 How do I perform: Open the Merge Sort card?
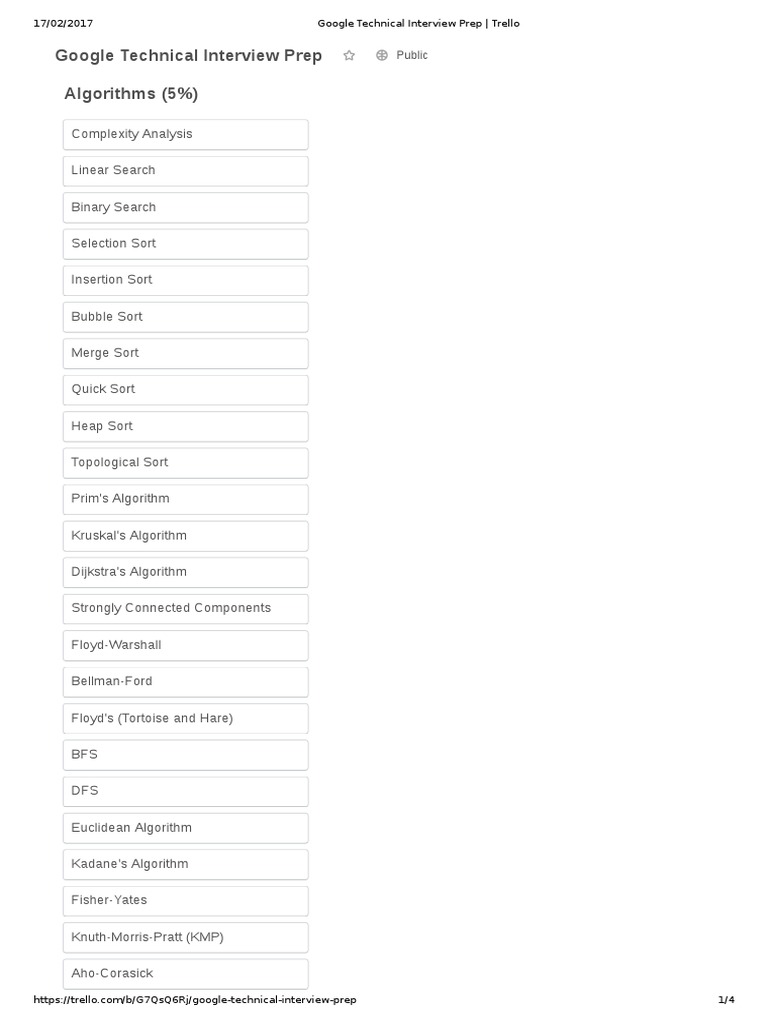[185, 353]
